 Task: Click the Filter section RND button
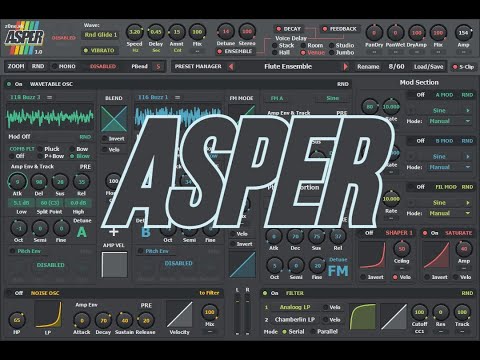coord(467,293)
